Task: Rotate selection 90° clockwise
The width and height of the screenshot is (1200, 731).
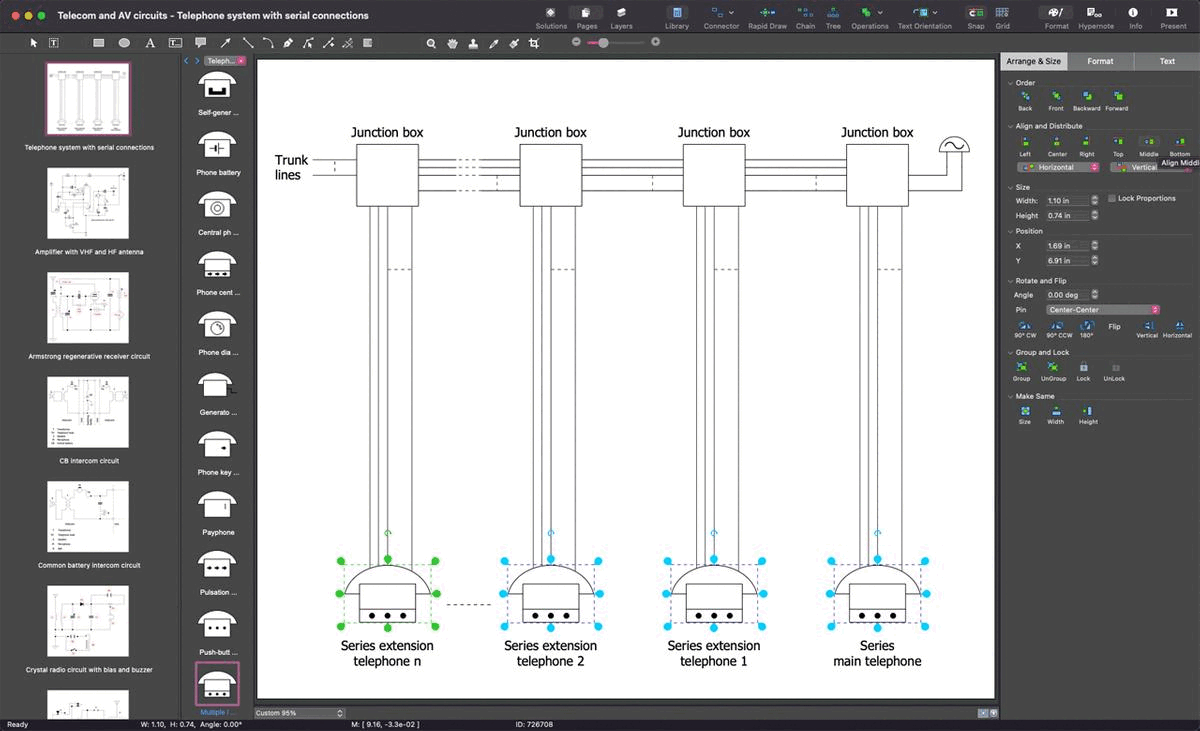Action: coord(1025,327)
